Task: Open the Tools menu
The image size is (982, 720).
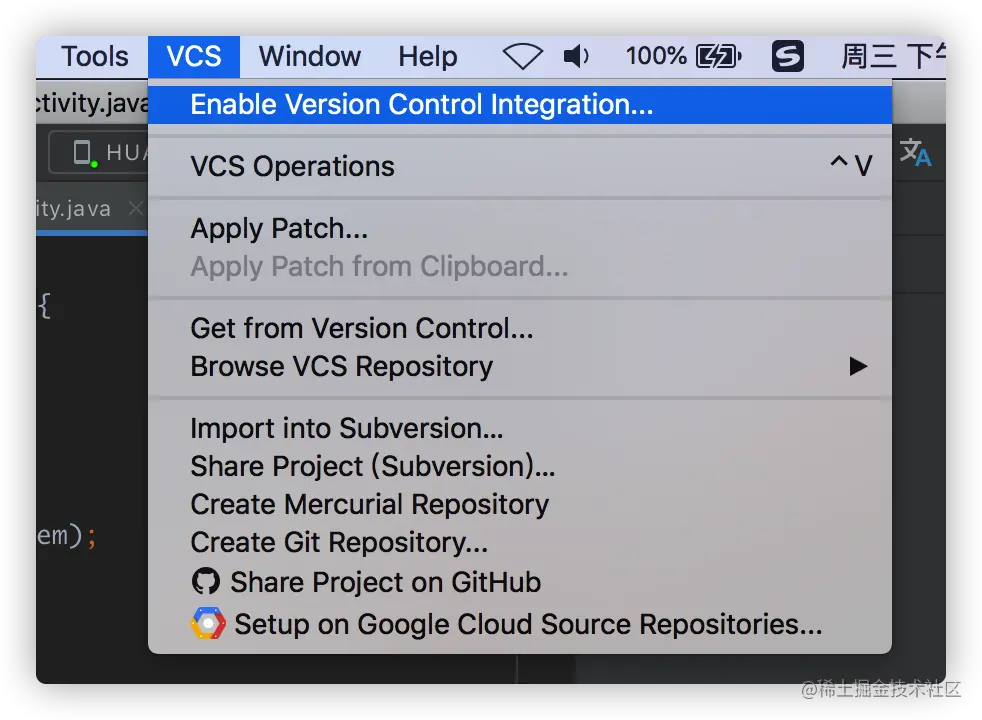Action: click(95, 57)
